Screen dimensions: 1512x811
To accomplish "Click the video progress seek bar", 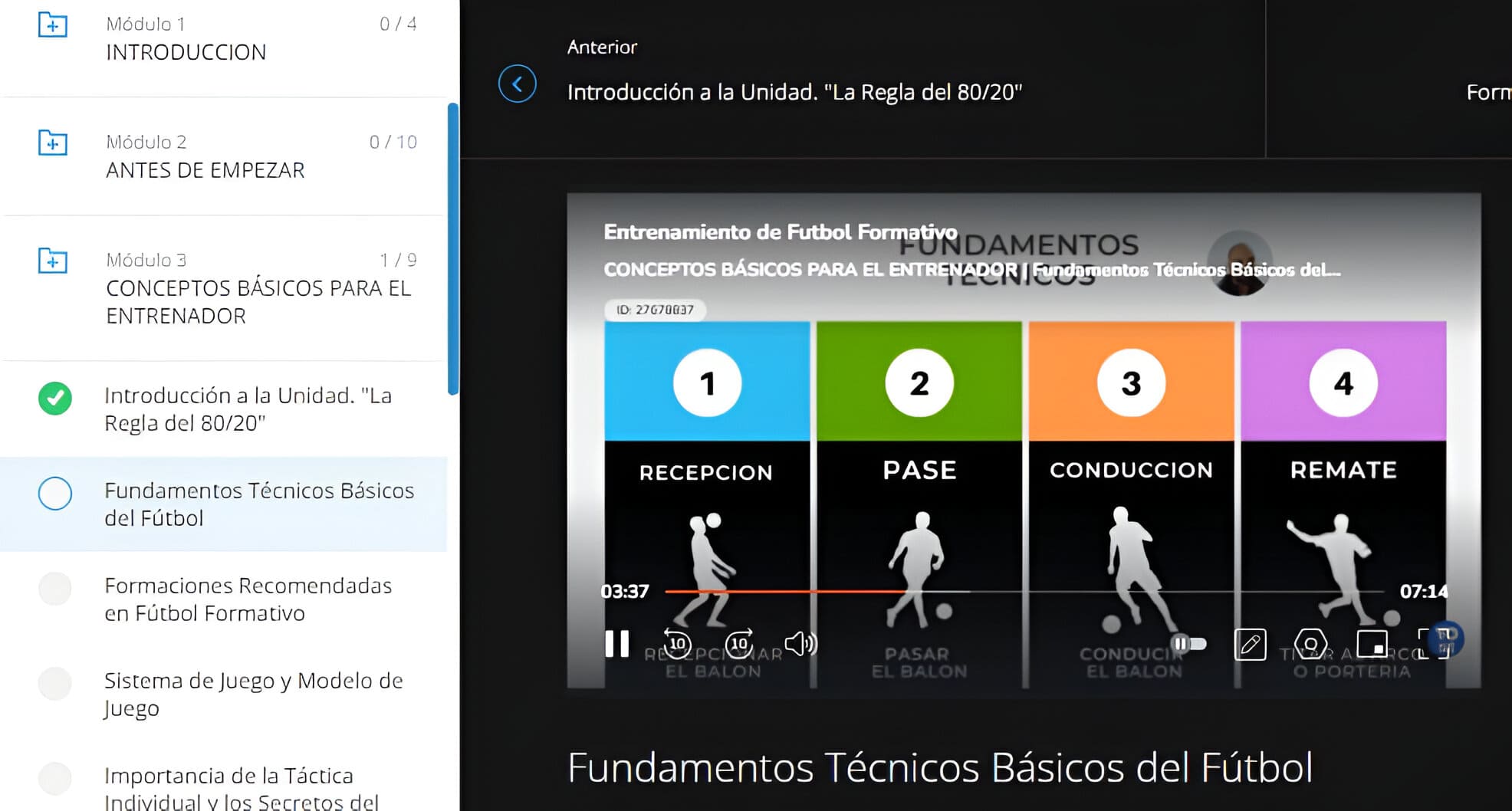I will tap(1024, 592).
